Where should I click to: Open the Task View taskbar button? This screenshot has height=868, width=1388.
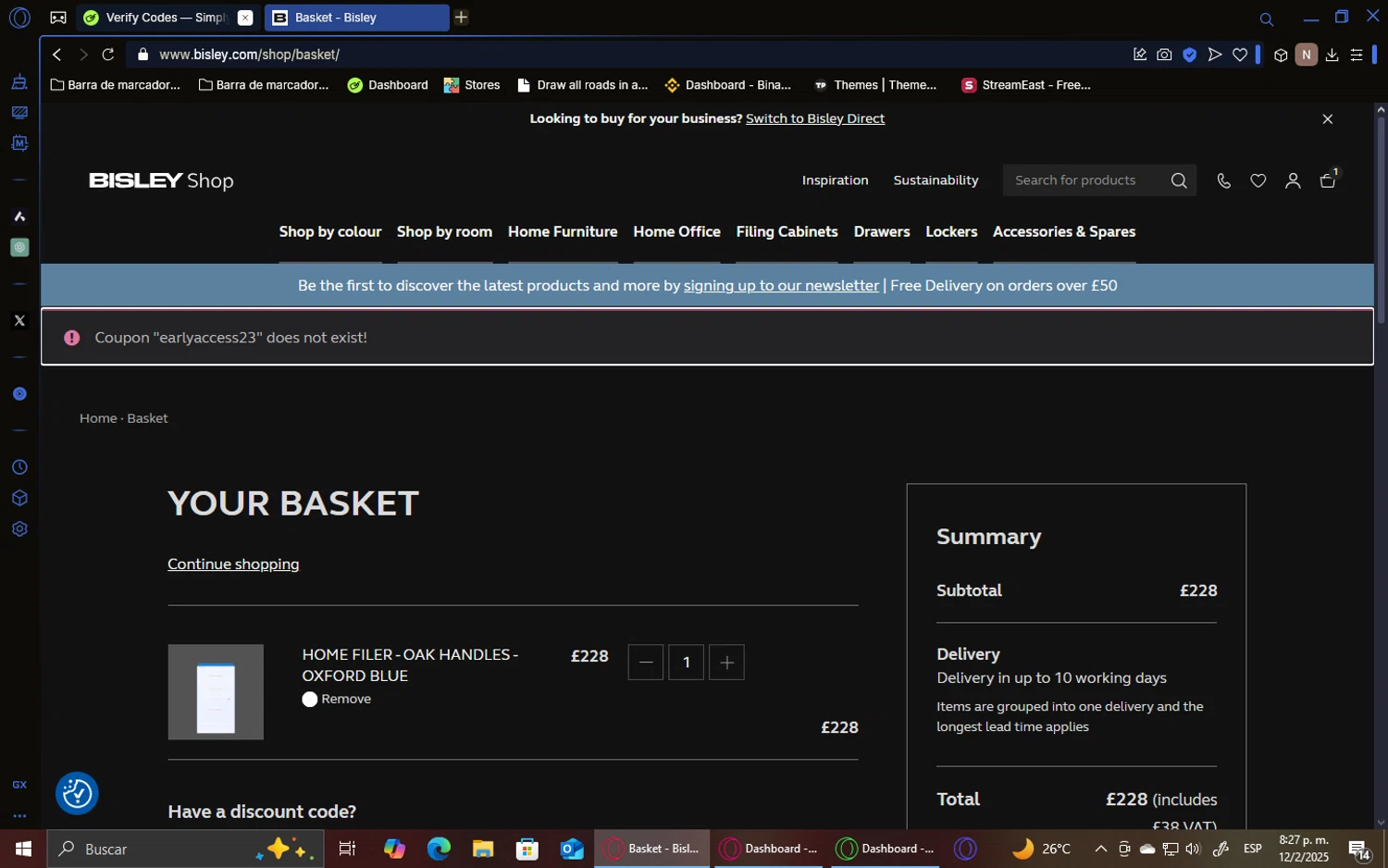tap(347, 849)
